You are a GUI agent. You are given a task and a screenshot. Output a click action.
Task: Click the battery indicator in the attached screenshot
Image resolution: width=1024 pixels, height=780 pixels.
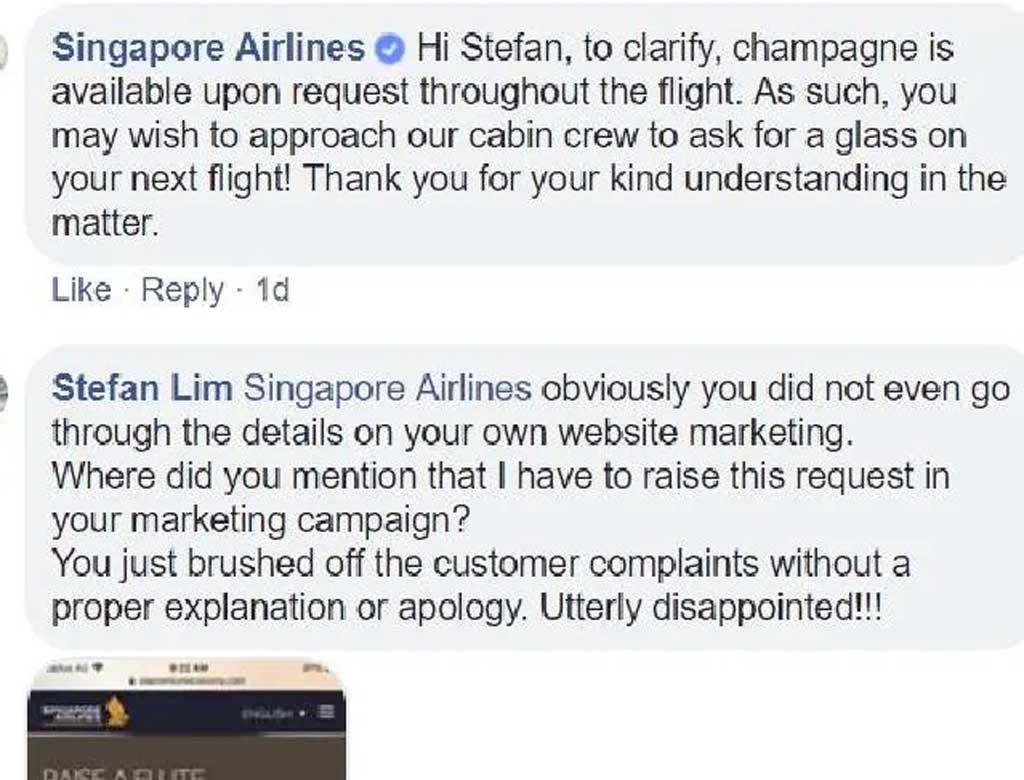point(315,668)
